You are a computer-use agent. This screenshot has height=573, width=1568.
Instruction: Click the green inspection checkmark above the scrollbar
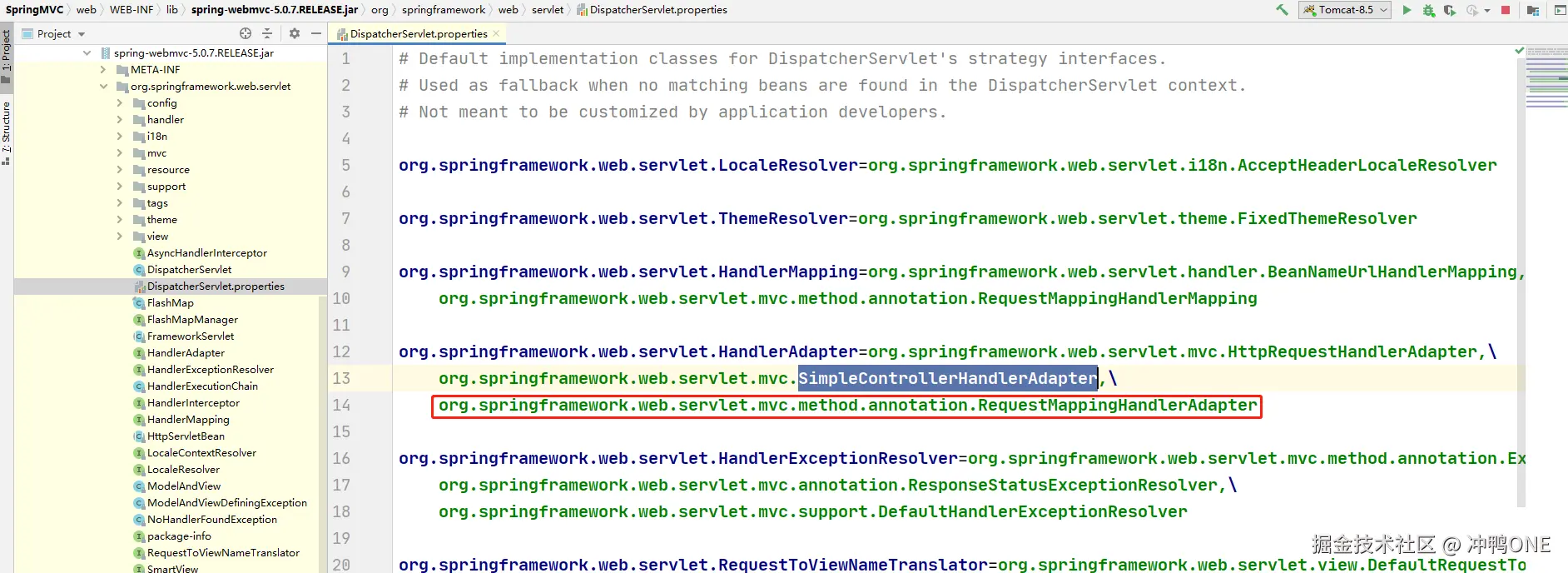(1520, 52)
